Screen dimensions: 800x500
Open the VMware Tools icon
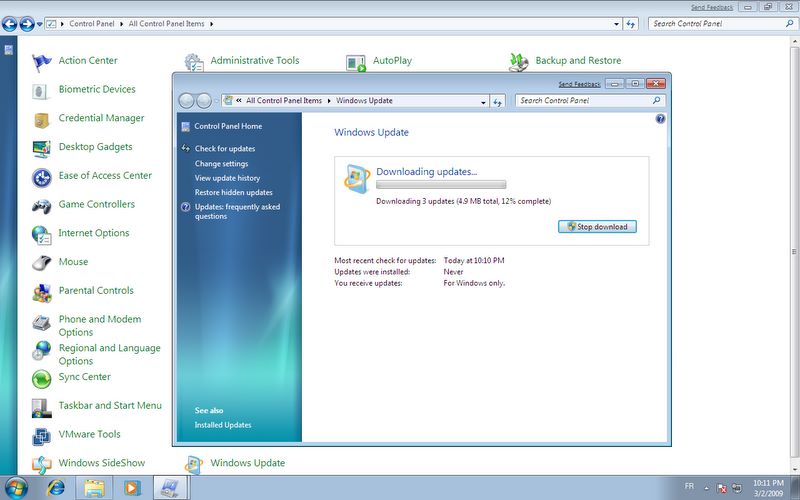coord(41,437)
